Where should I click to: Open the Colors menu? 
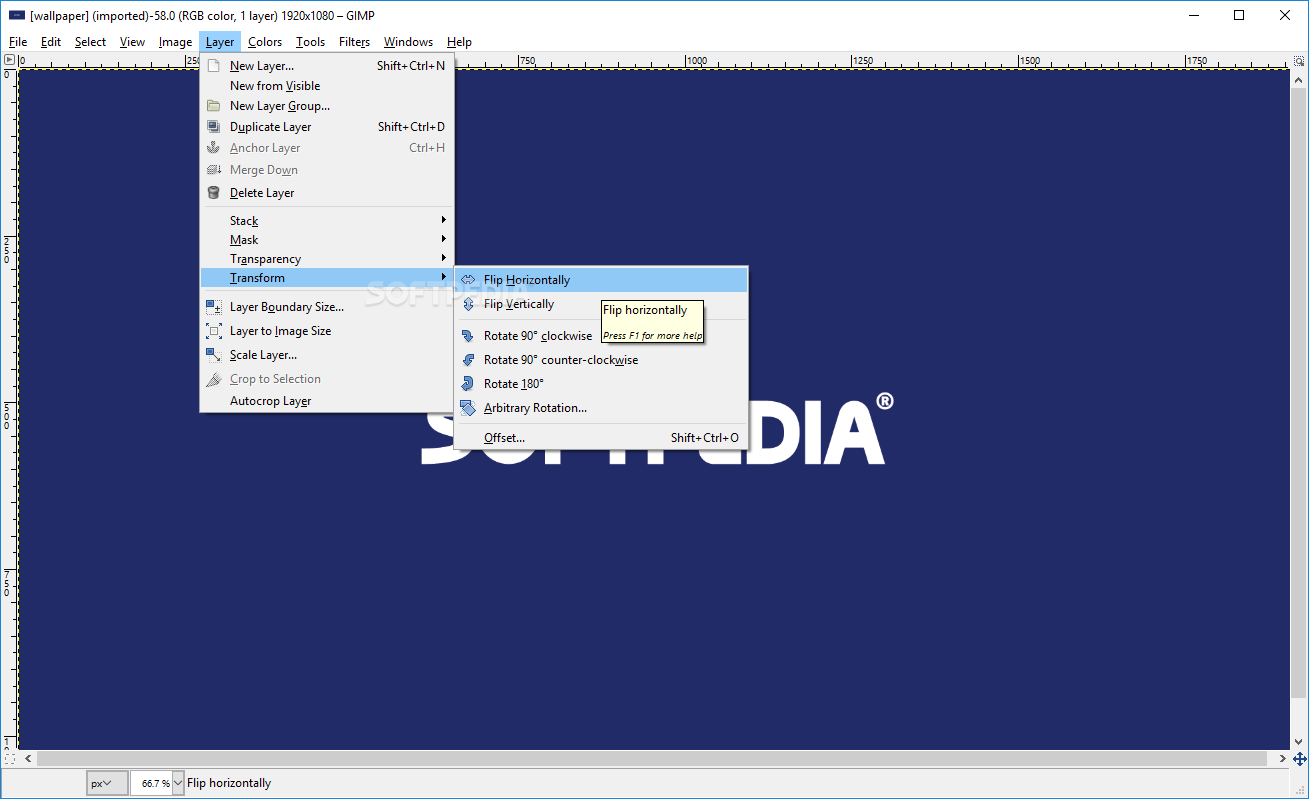click(x=265, y=42)
